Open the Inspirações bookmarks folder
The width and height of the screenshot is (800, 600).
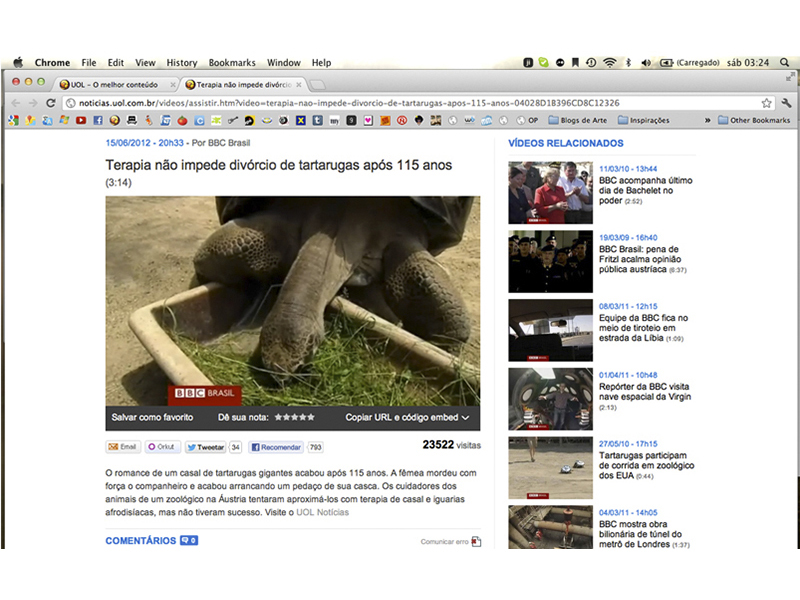[x=643, y=120]
